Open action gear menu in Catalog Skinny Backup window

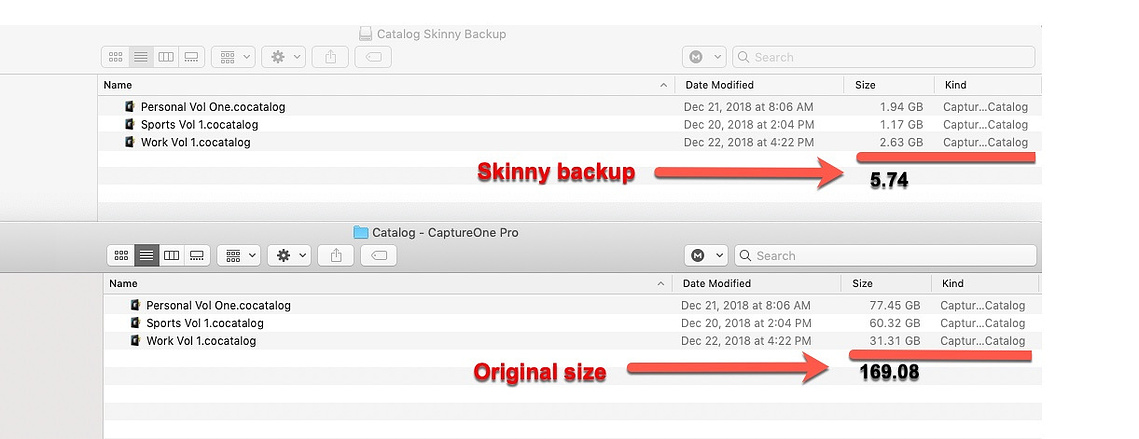(x=283, y=57)
